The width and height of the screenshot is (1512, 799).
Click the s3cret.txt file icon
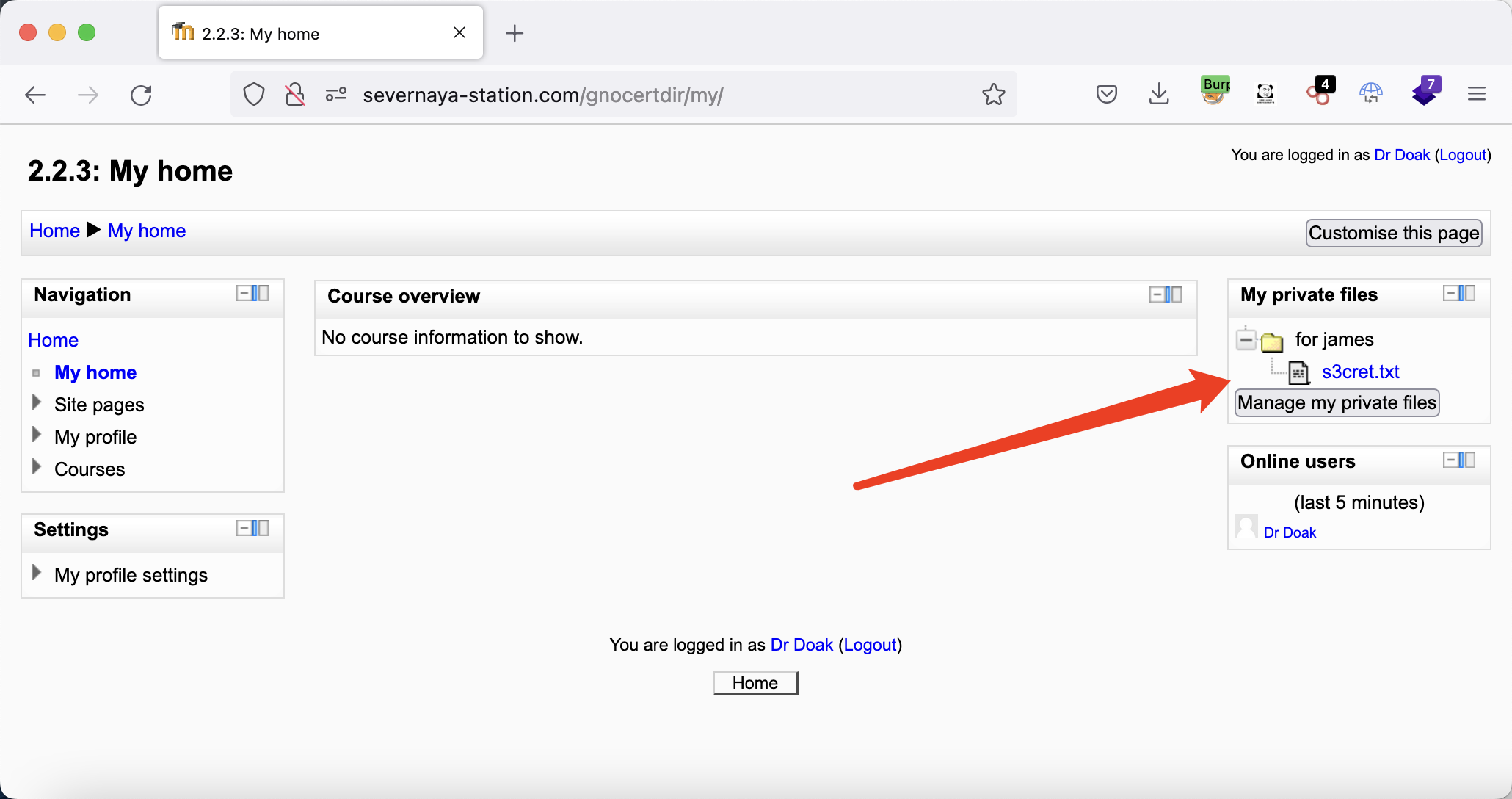click(1298, 372)
